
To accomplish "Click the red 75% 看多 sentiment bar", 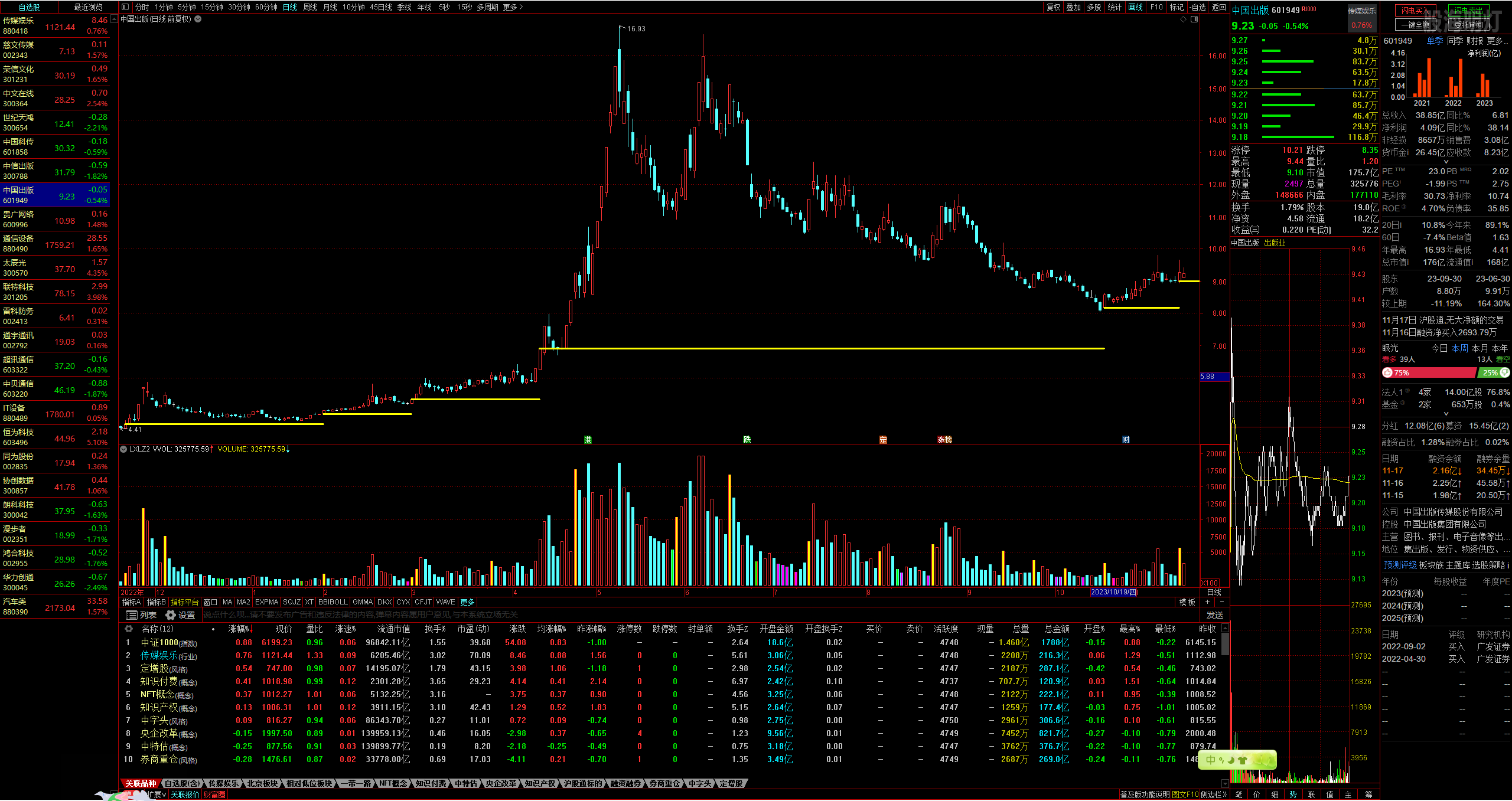I will click(1429, 372).
